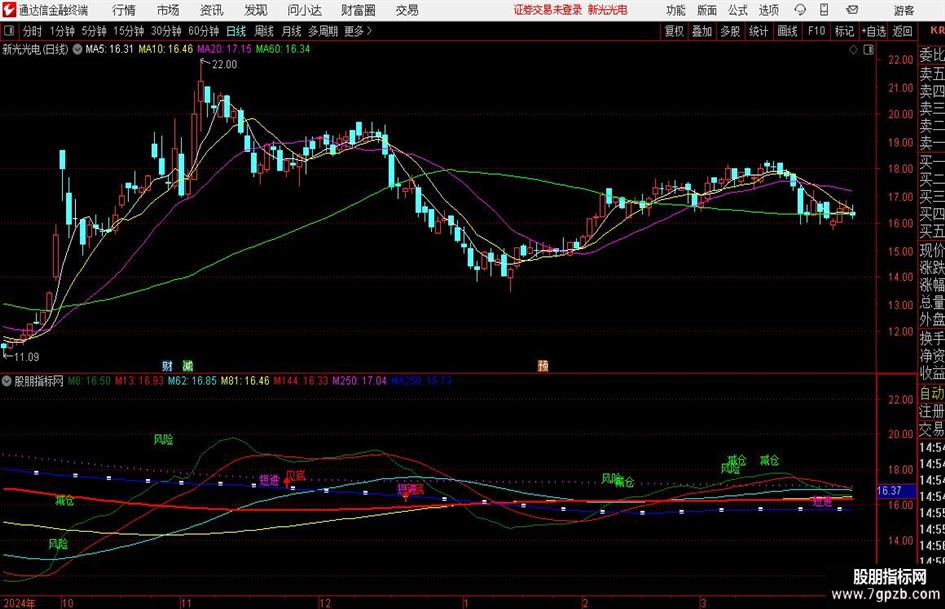This screenshot has height=609, width=945.
Task: Open the 交易 menu
Action: pyautogui.click(x=407, y=10)
